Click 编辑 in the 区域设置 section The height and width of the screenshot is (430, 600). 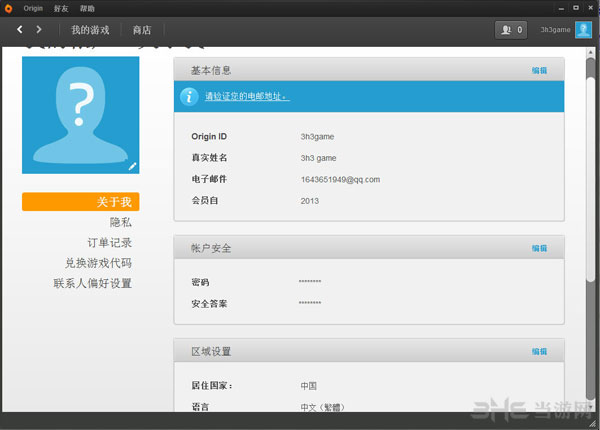pos(539,352)
